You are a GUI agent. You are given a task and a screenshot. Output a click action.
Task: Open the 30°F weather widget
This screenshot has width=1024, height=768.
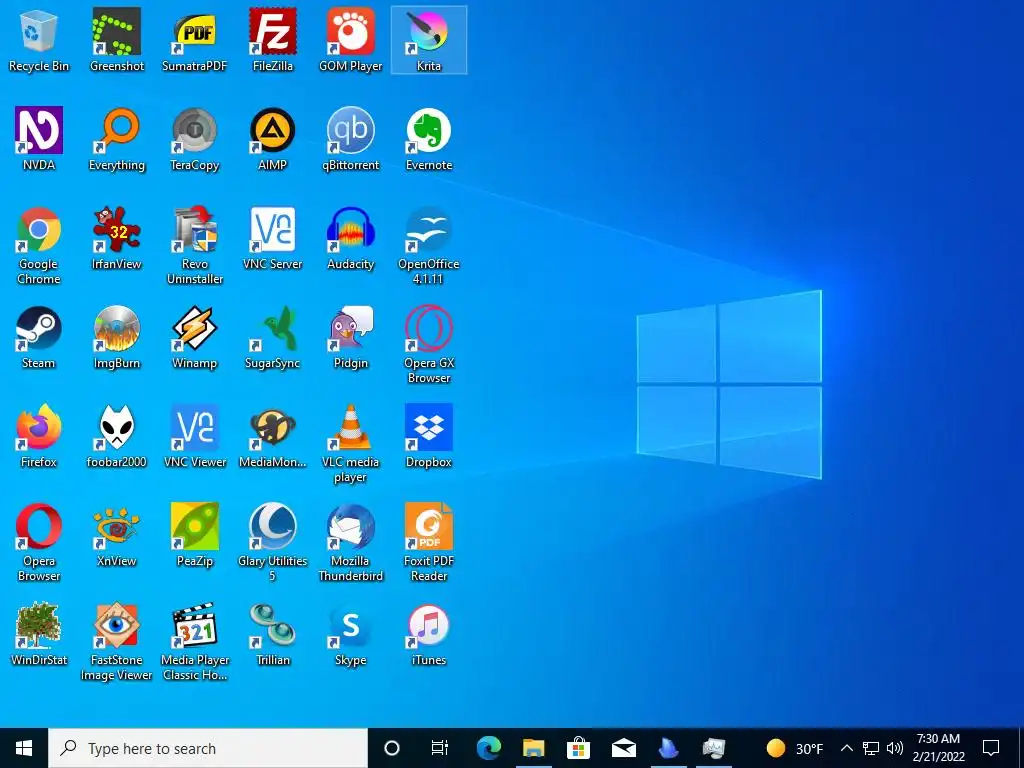click(795, 748)
